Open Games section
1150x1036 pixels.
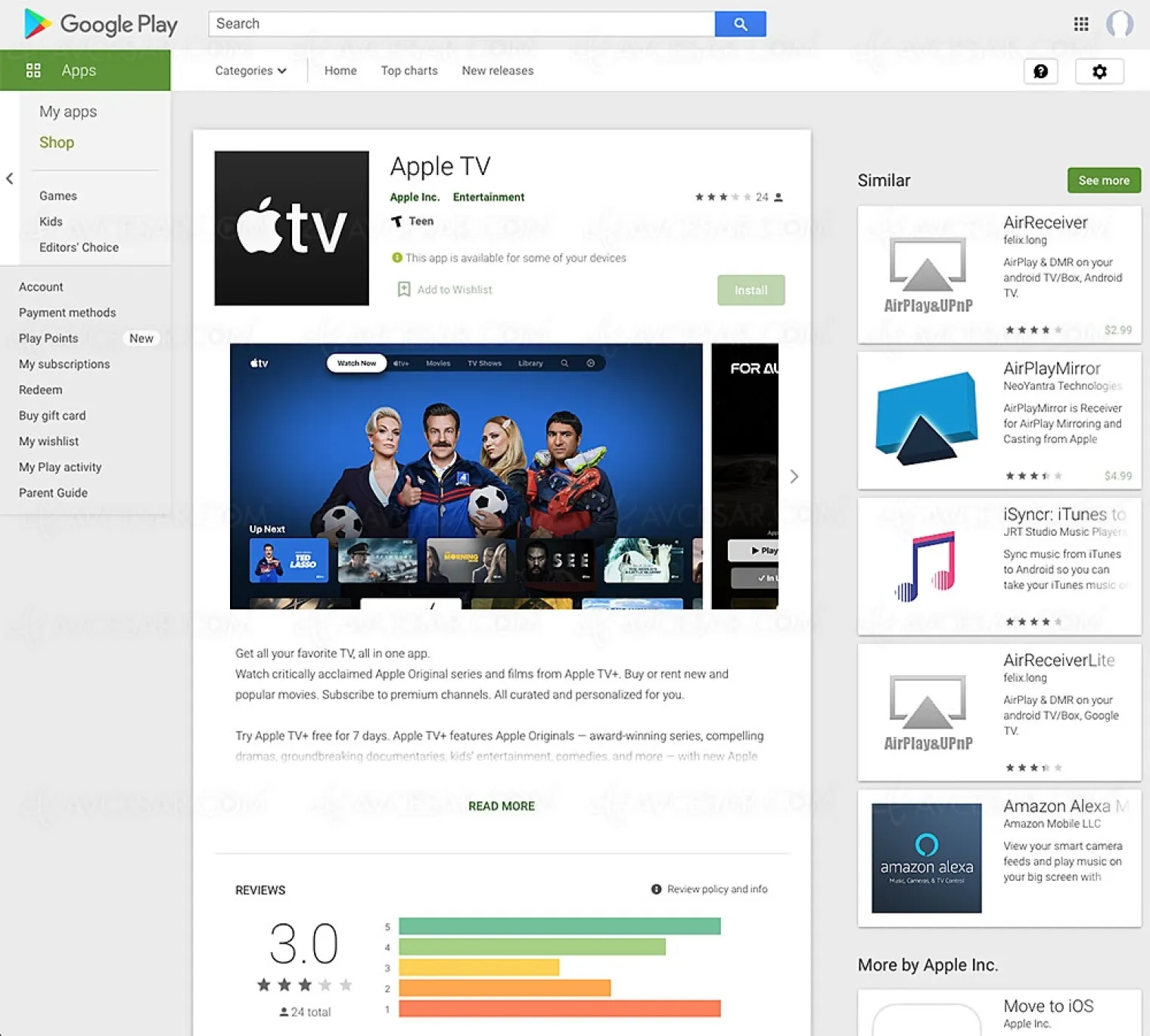coord(58,195)
